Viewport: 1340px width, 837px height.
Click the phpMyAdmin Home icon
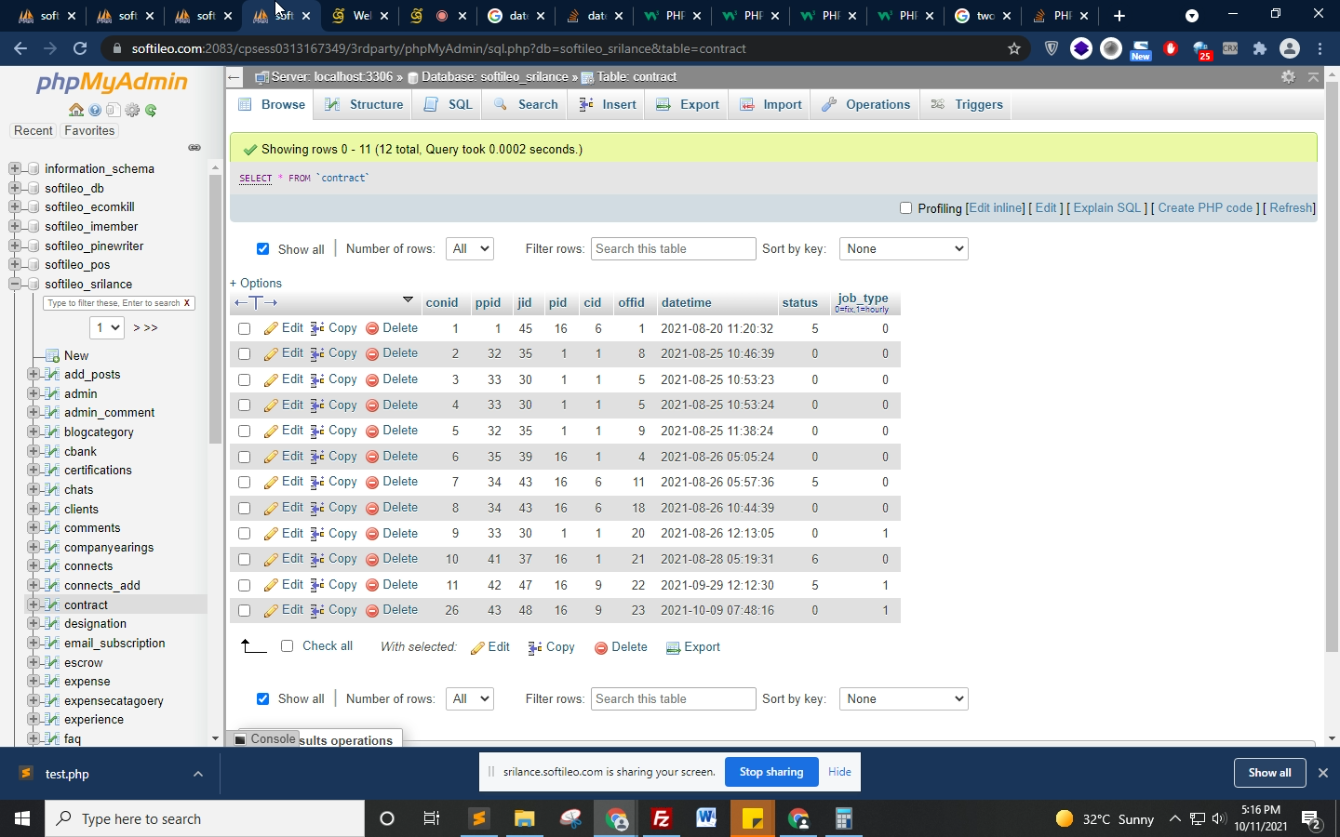[x=76, y=110]
